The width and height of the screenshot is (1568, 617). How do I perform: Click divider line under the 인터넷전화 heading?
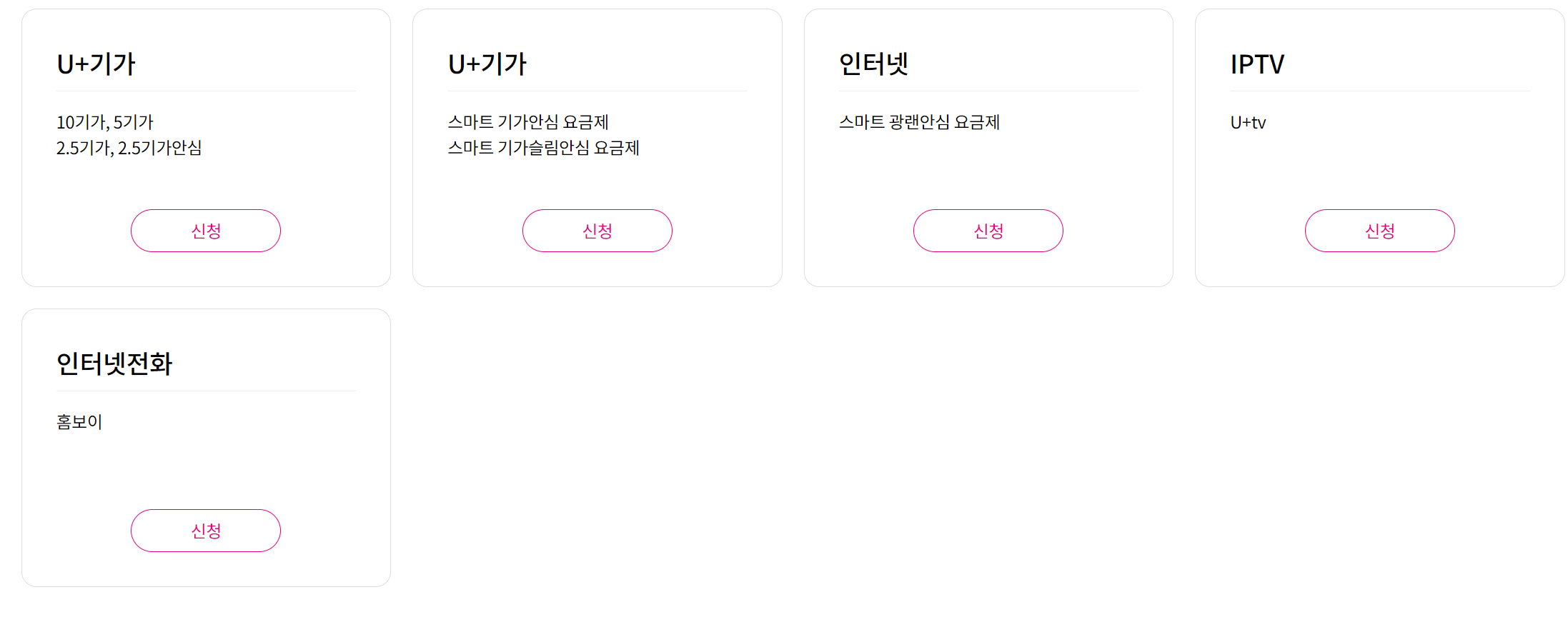tap(206, 391)
